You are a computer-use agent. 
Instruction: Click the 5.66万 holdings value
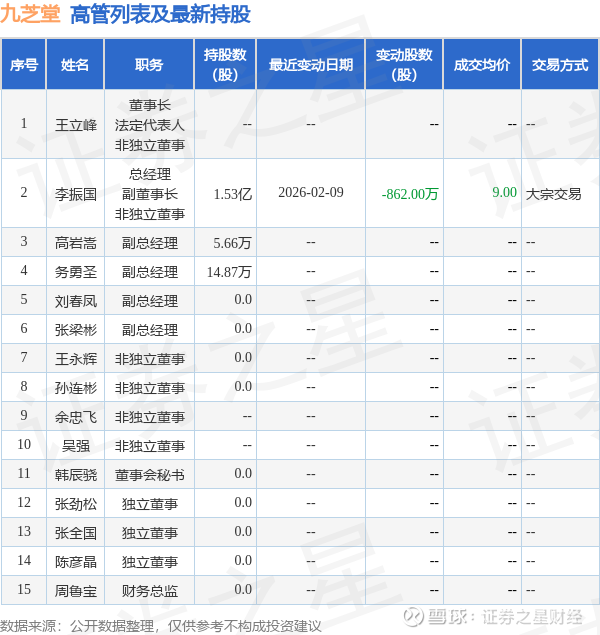(x=232, y=243)
